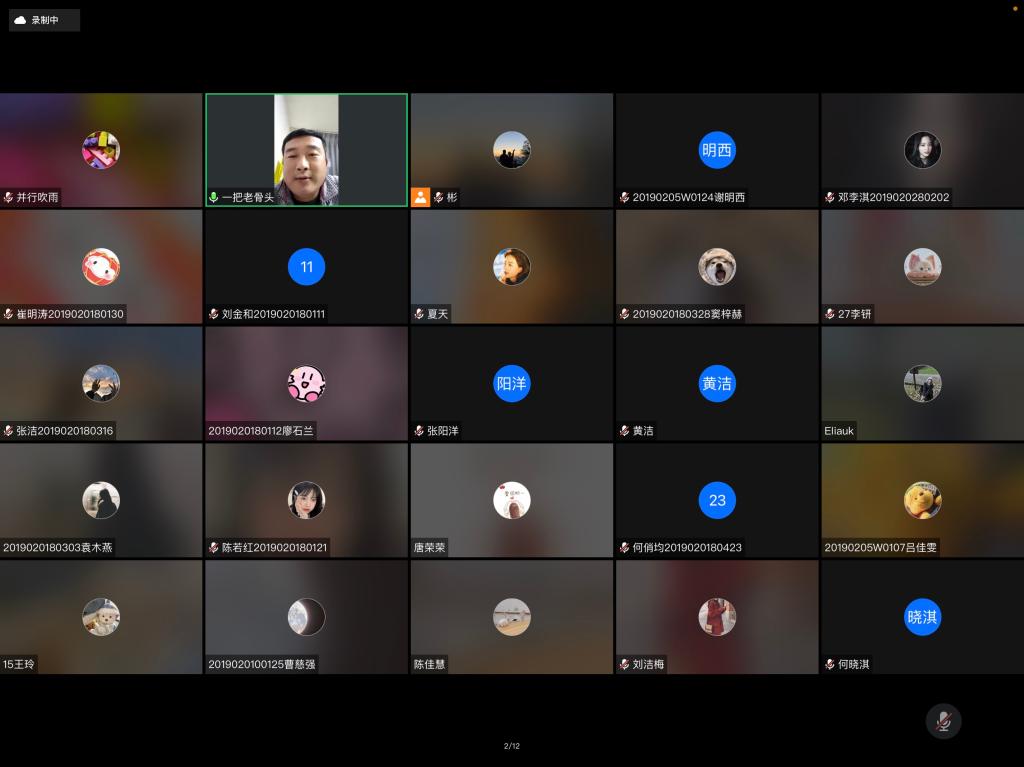Click muted mic icon next to 何晓淇
1024x767 pixels.
pos(829,664)
